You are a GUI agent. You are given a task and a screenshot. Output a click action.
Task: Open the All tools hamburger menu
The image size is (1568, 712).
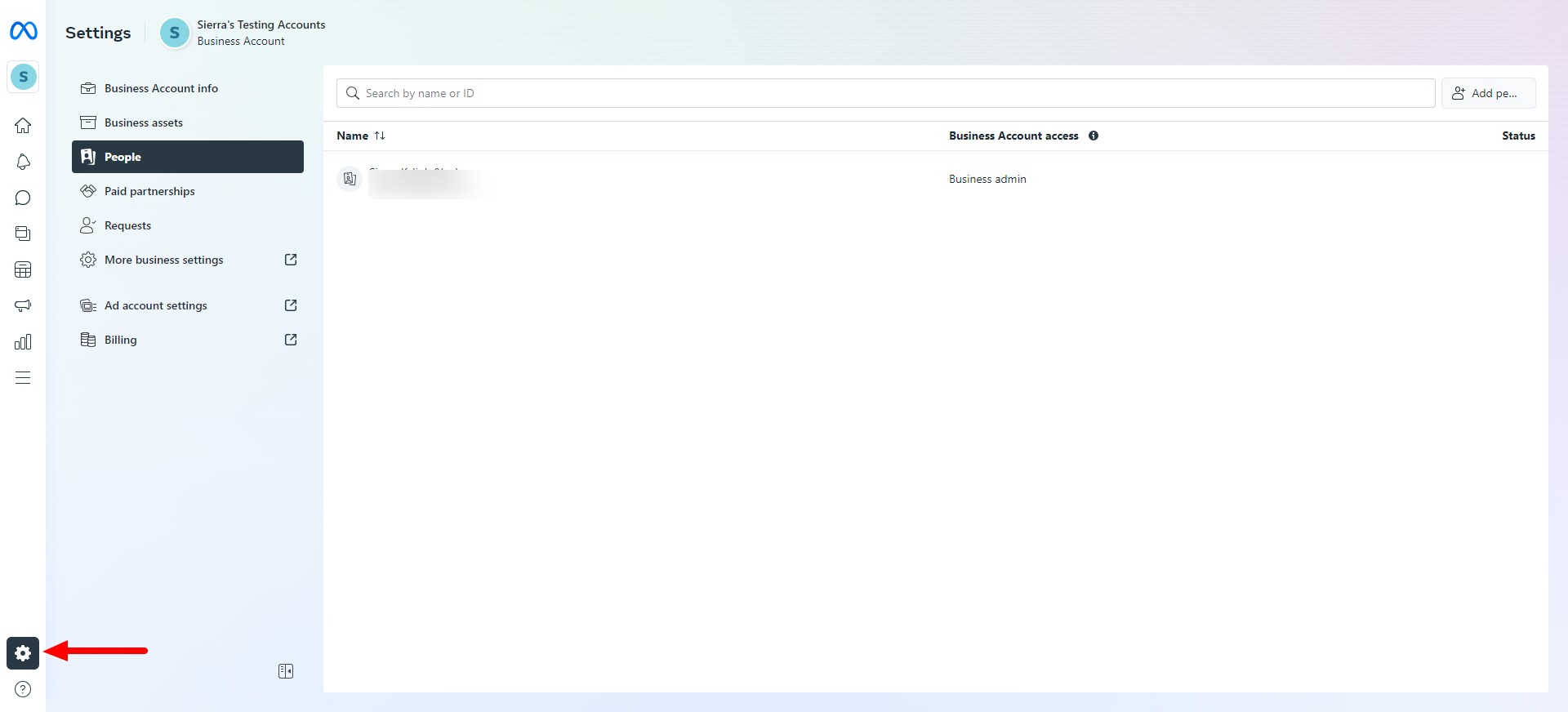pos(23,377)
